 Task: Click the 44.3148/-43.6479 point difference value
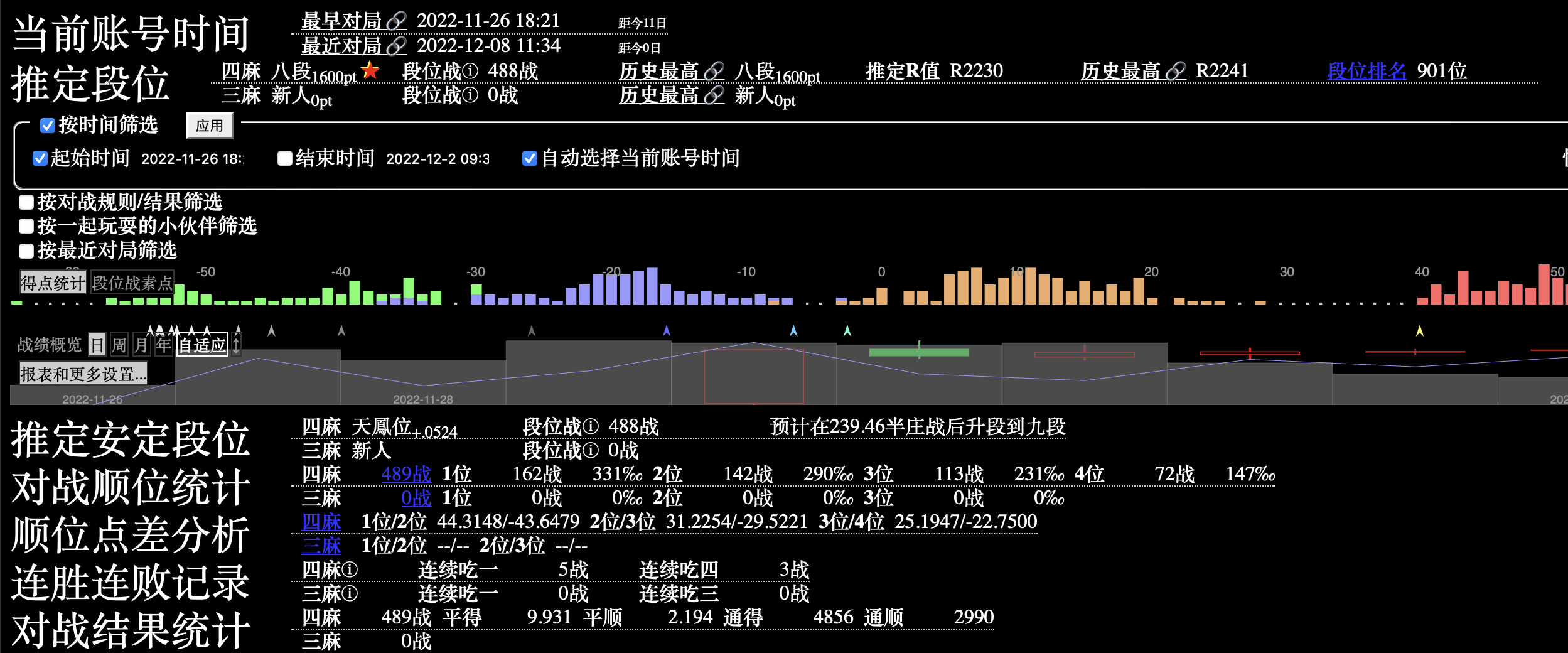[x=508, y=522]
